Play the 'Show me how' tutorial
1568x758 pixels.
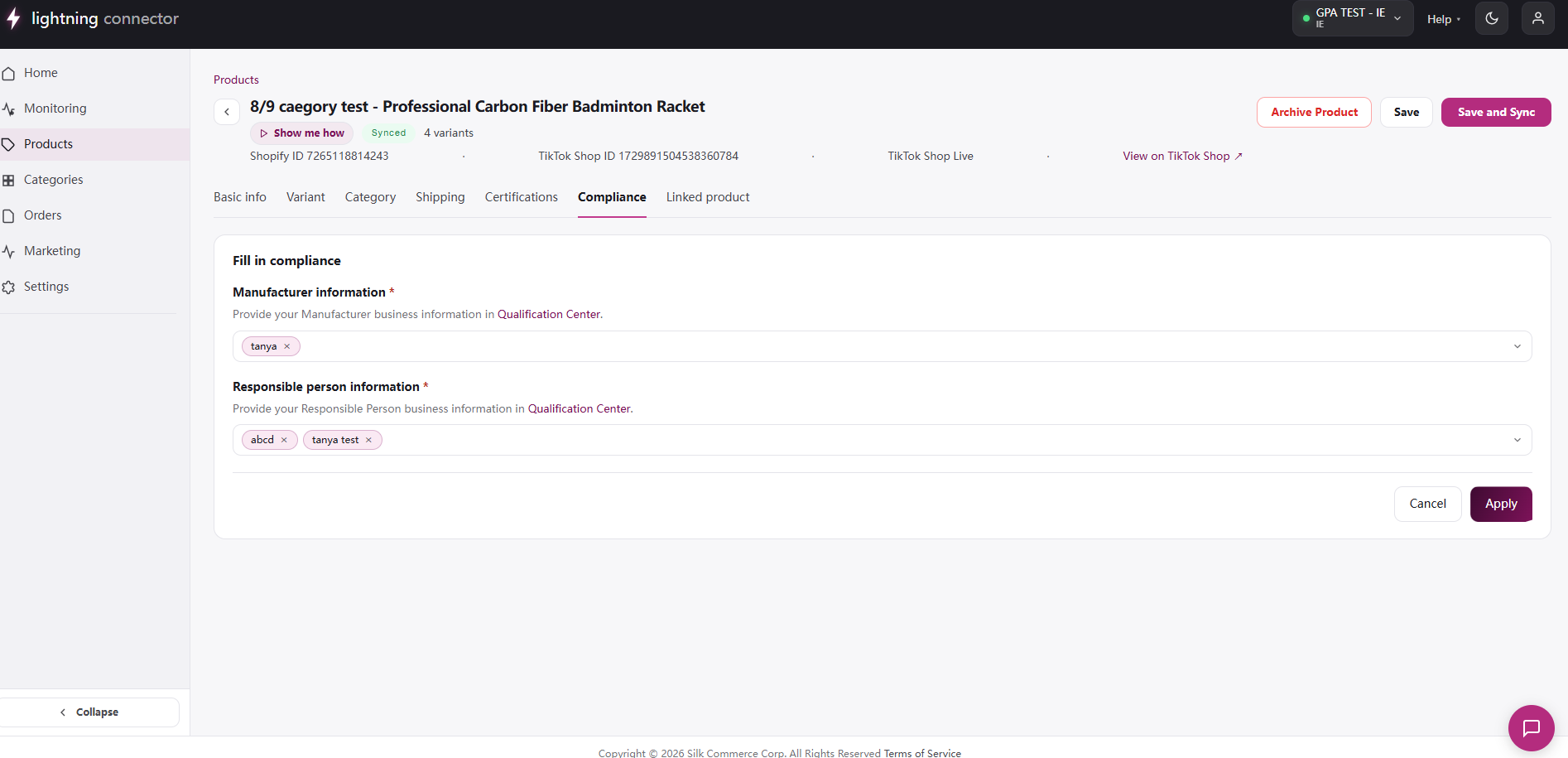(301, 133)
